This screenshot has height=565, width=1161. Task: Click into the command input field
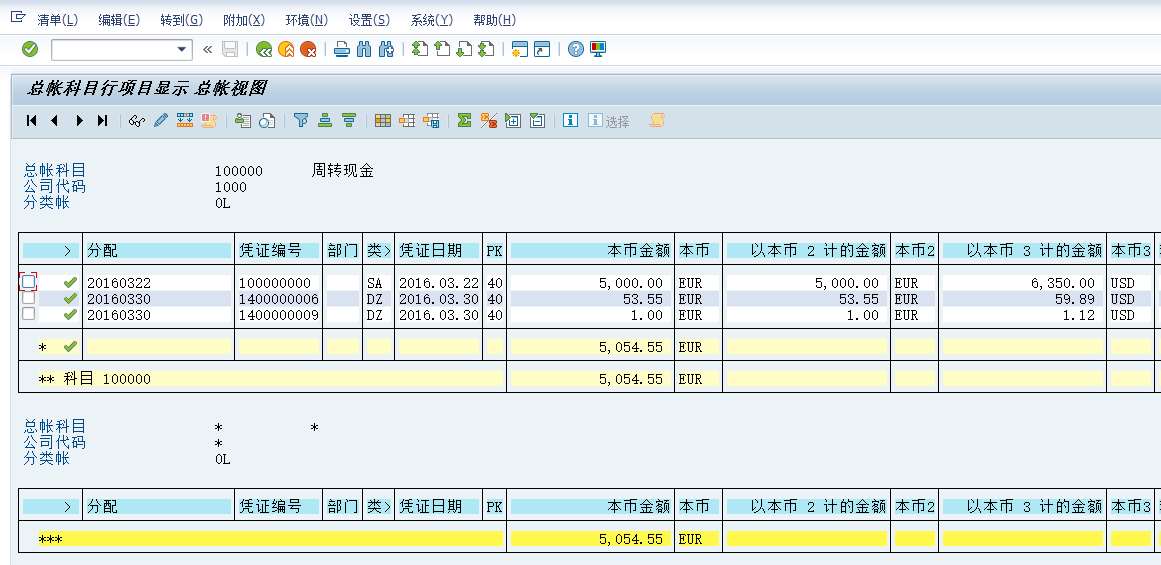pos(113,50)
